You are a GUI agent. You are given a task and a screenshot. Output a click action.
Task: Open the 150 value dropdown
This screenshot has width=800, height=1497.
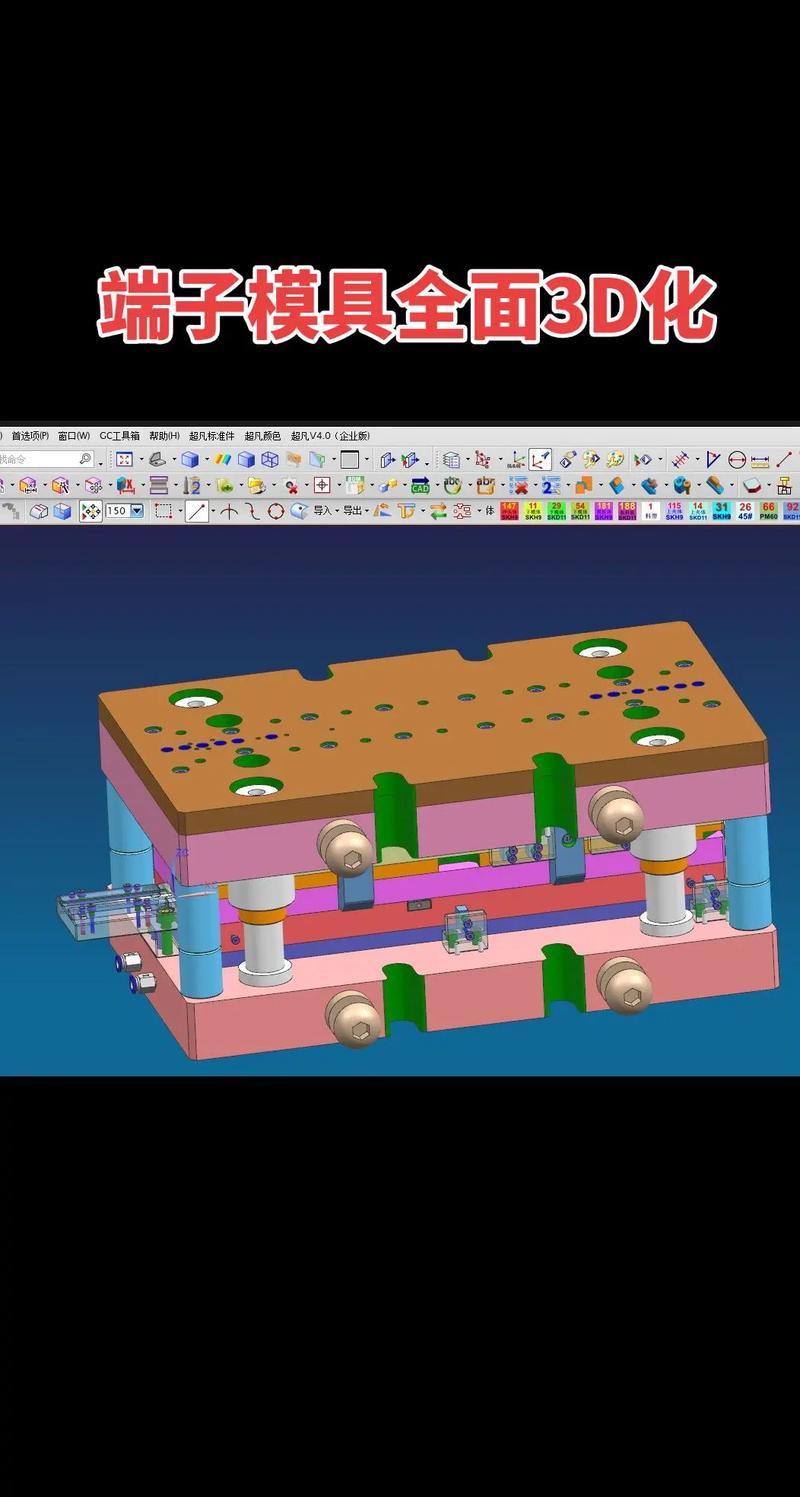tap(137, 511)
